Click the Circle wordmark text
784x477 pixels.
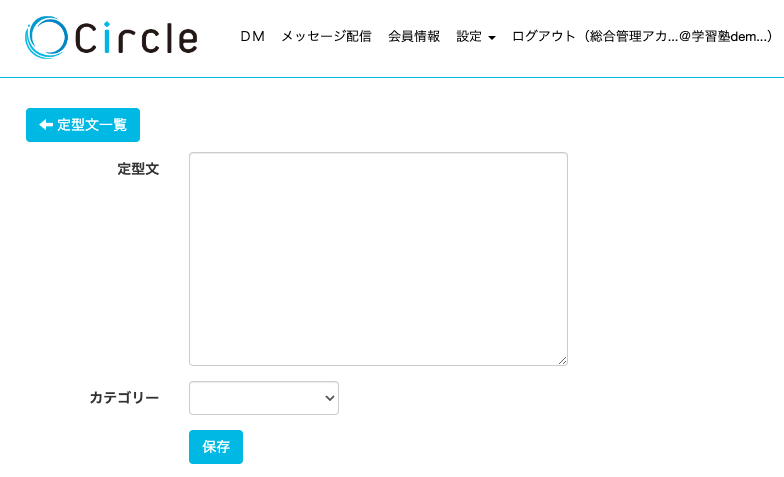point(136,38)
